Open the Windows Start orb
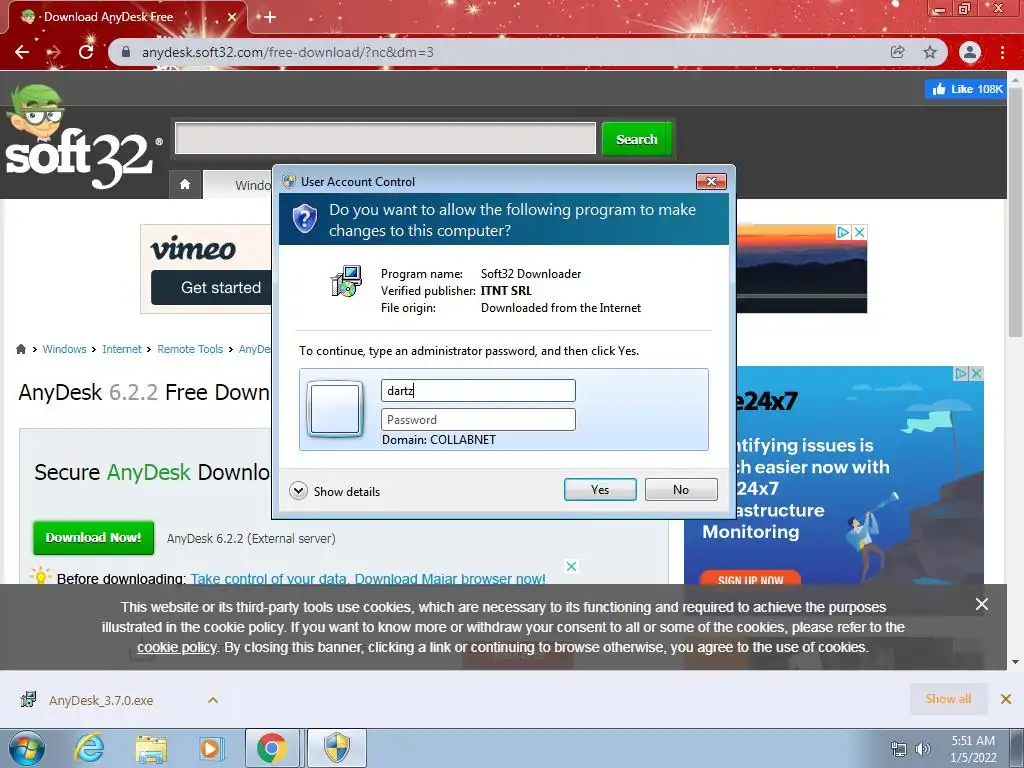1024x768 pixels. click(27, 748)
